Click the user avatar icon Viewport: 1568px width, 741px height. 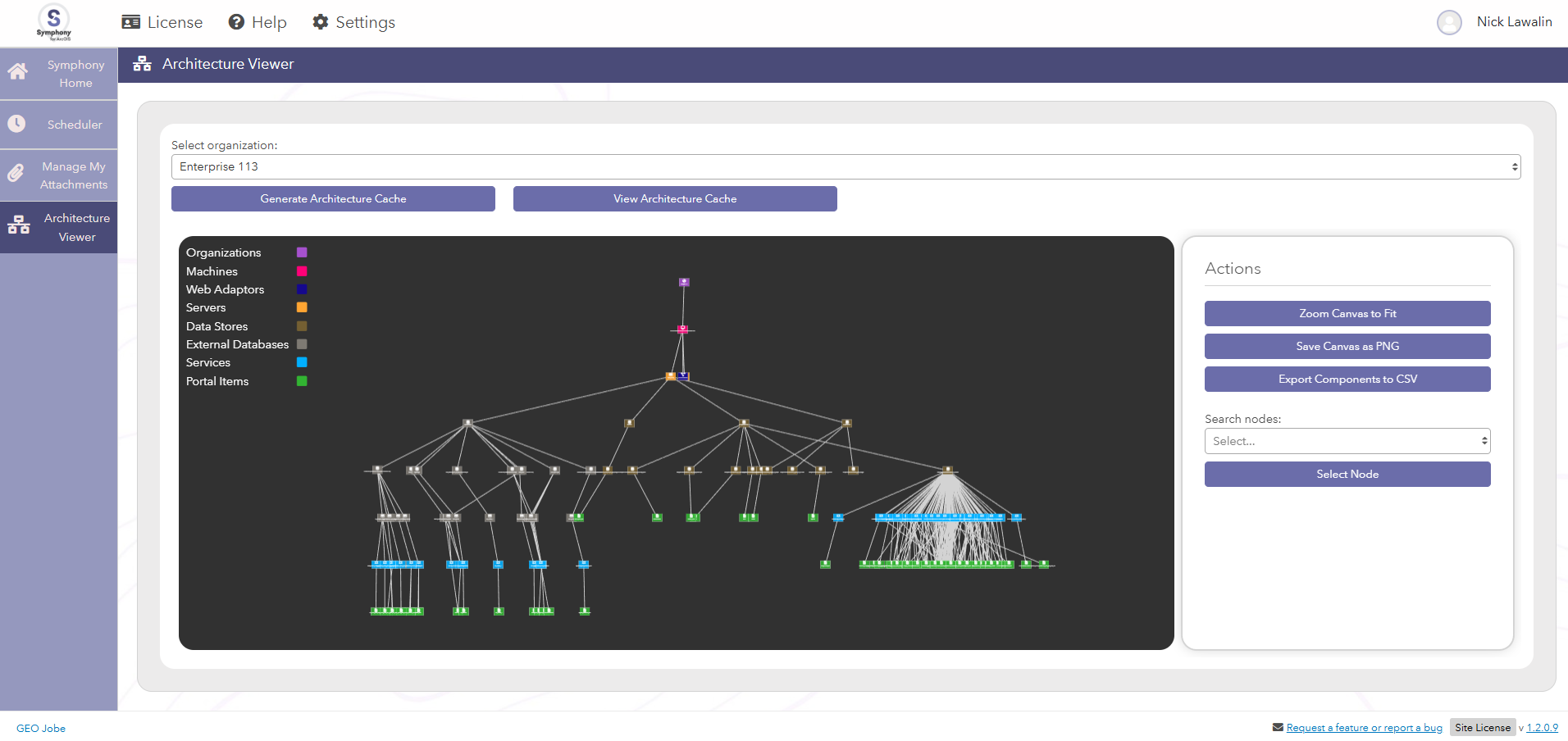(1449, 22)
